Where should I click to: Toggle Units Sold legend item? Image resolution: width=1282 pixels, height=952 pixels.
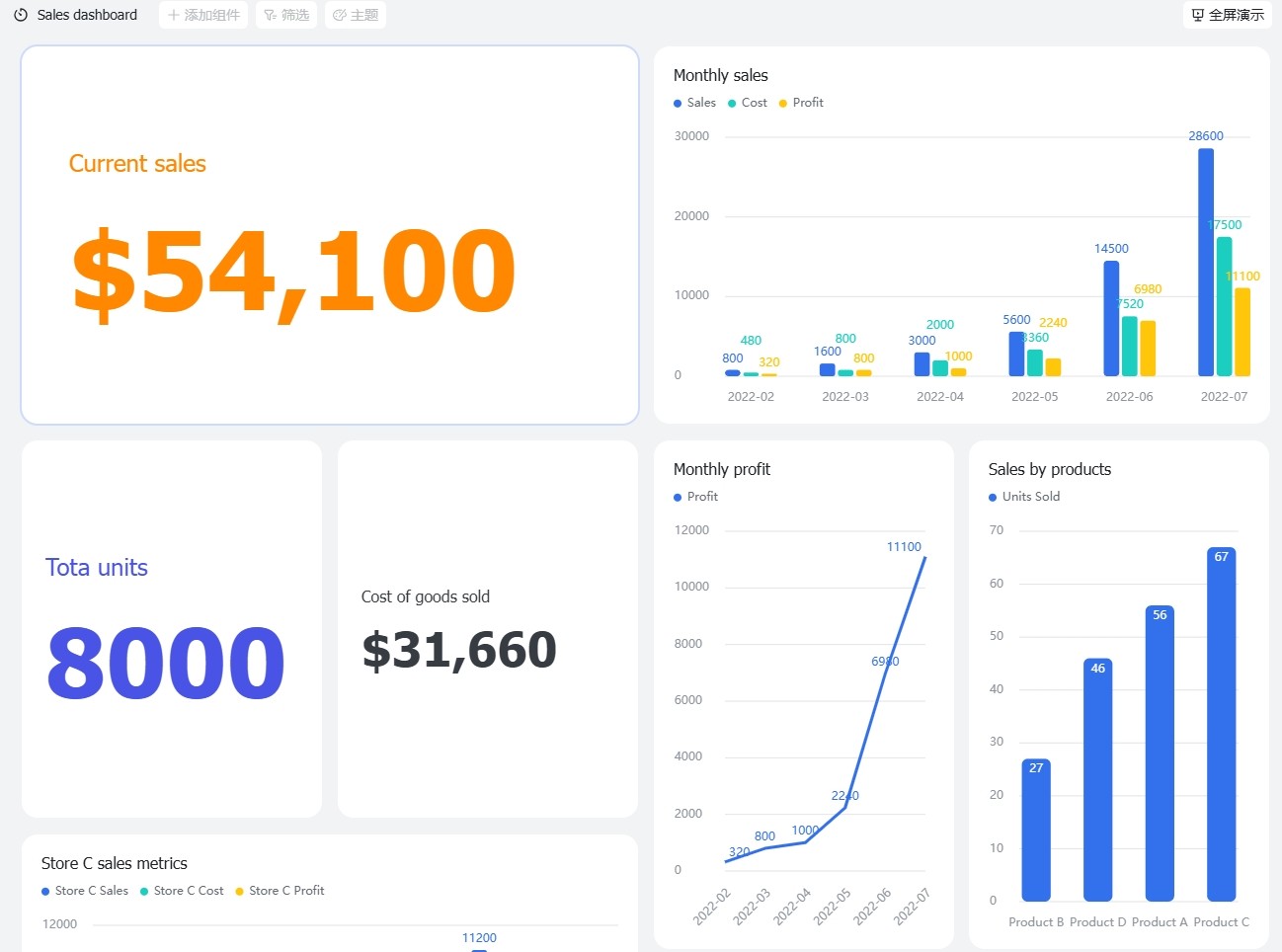click(x=1024, y=497)
